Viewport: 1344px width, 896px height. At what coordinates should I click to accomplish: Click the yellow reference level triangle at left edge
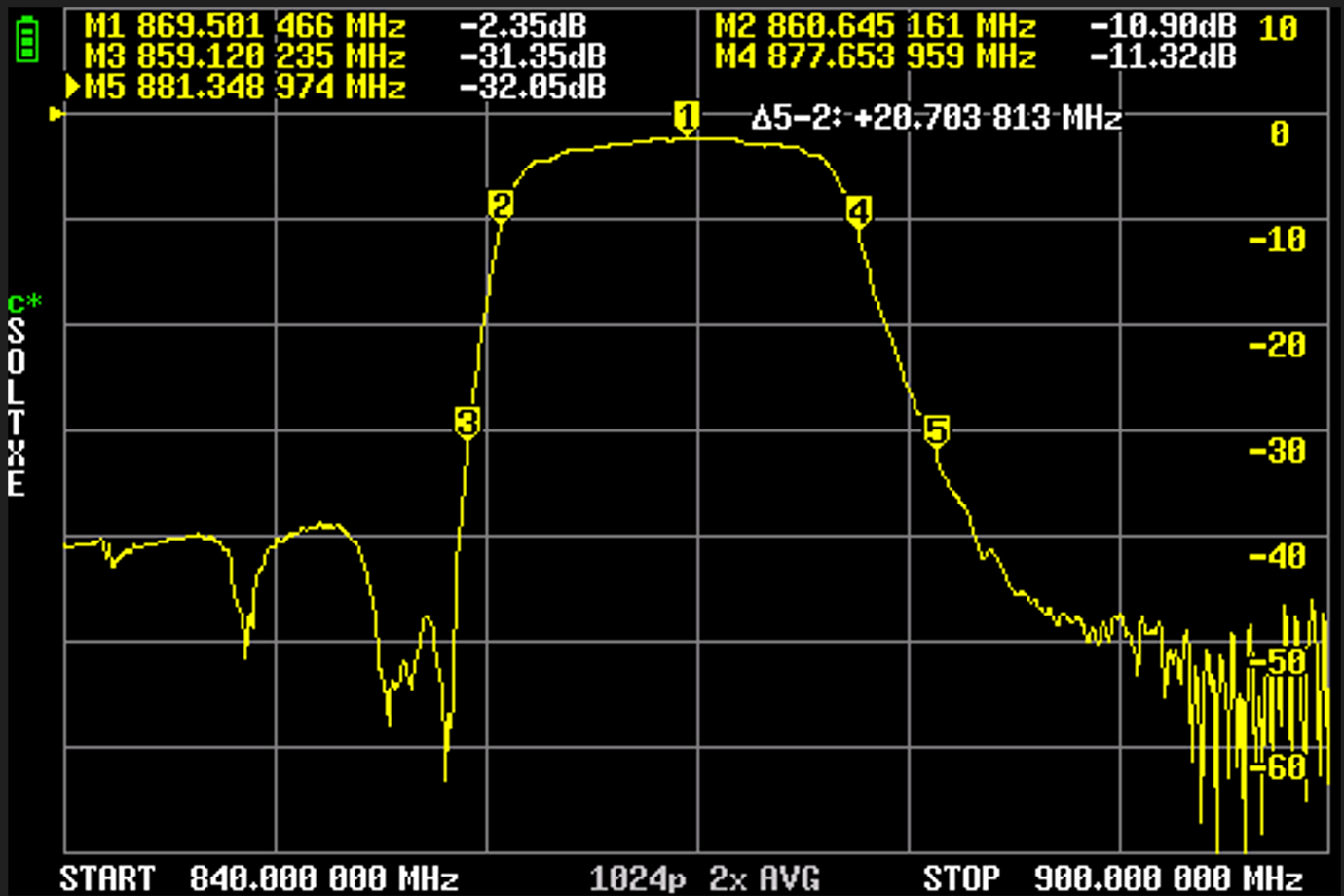pyautogui.click(x=56, y=115)
